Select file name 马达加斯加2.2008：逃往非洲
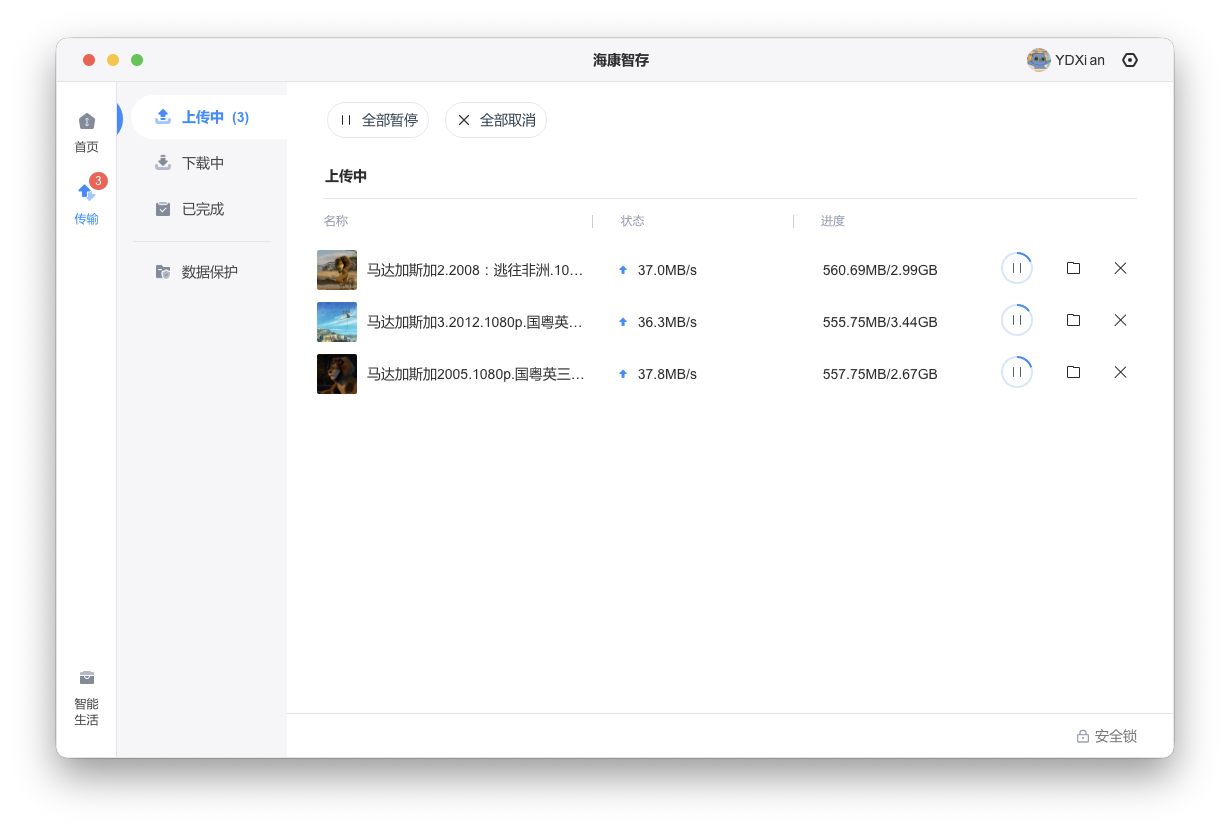Screen dimensions: 1230x832 [475, 270]
